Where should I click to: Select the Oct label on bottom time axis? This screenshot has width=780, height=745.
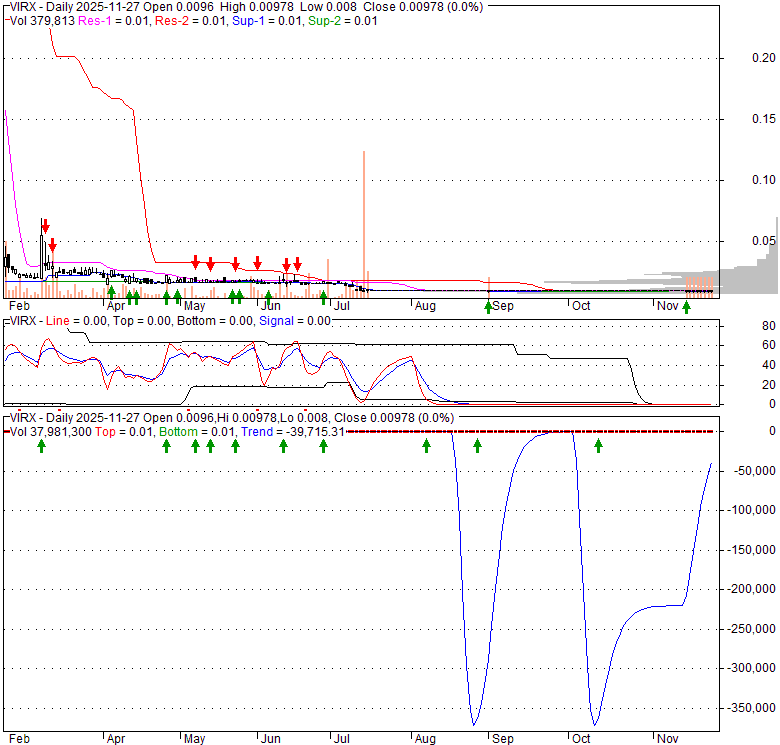(x=581, y=738)
